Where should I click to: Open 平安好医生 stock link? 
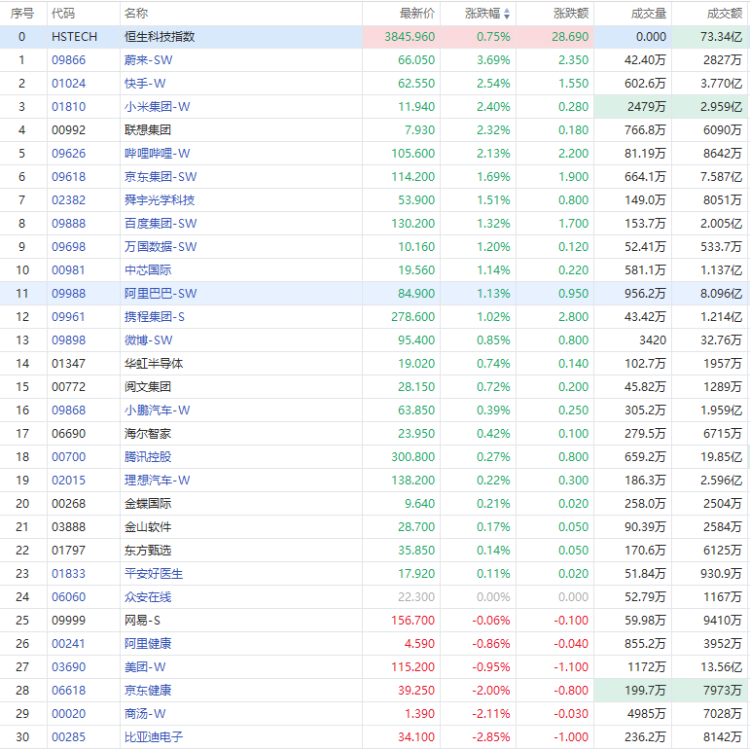tap(154, 574)
